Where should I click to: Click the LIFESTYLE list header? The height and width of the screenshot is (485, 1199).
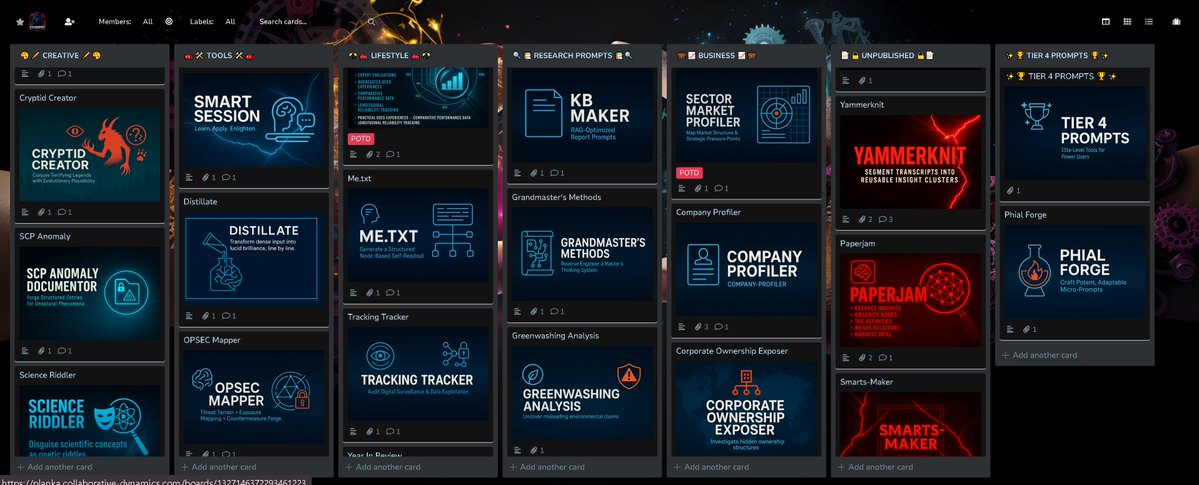(389, 56)
